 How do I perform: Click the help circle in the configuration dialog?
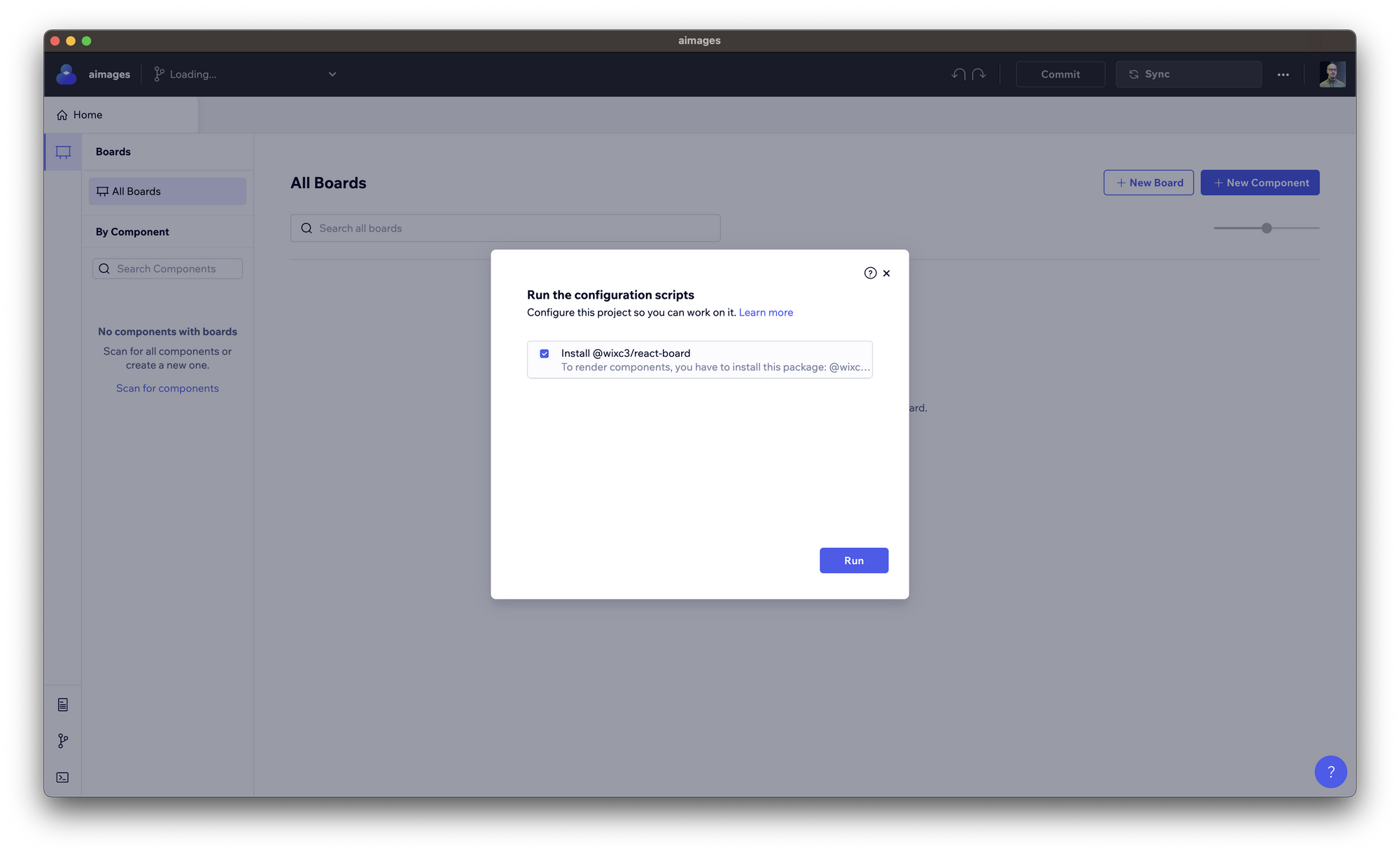coord(869,273)
